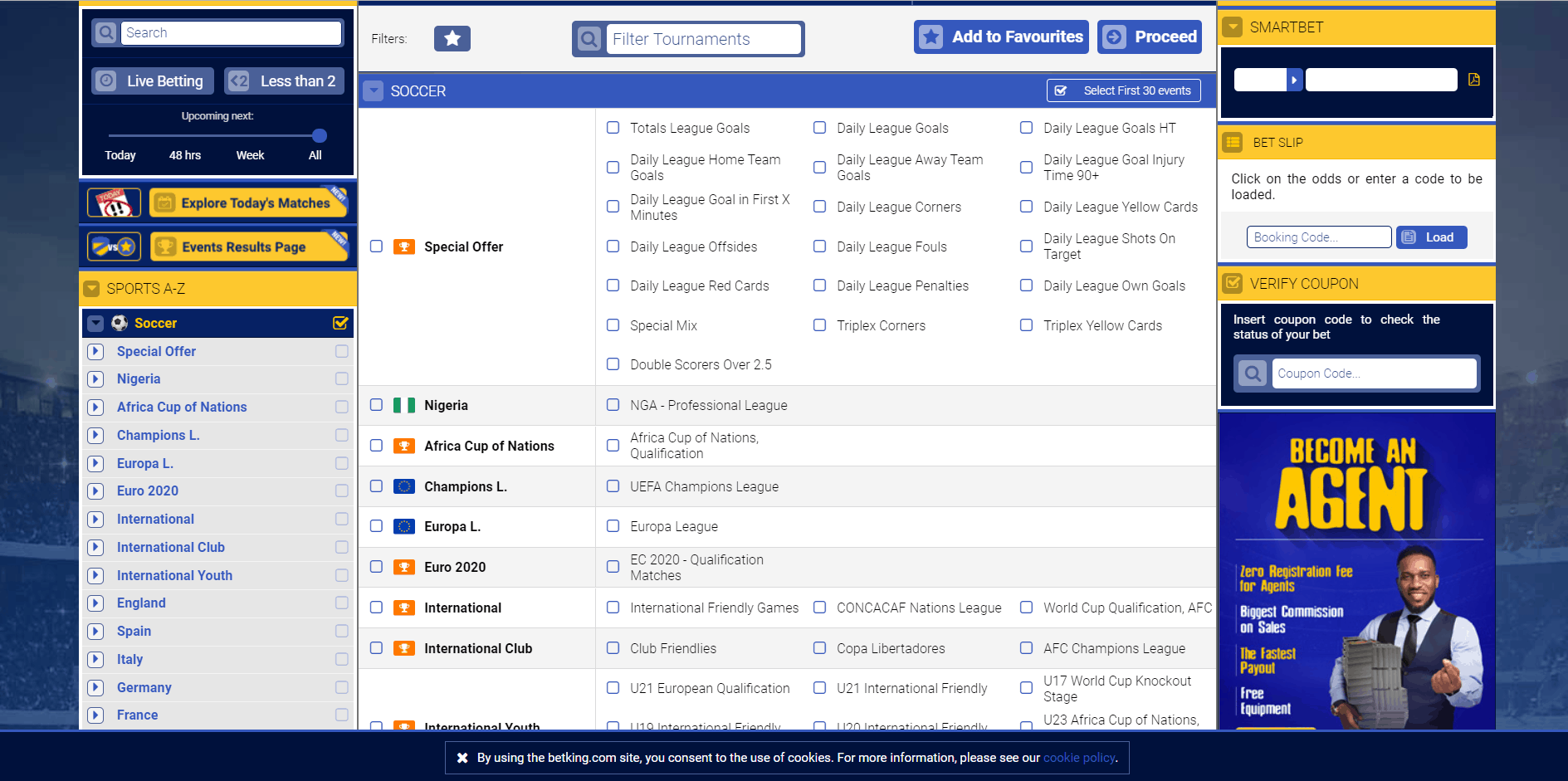
Task: Click the Sports A-Z header arrow icon
Action: point(92,289)
